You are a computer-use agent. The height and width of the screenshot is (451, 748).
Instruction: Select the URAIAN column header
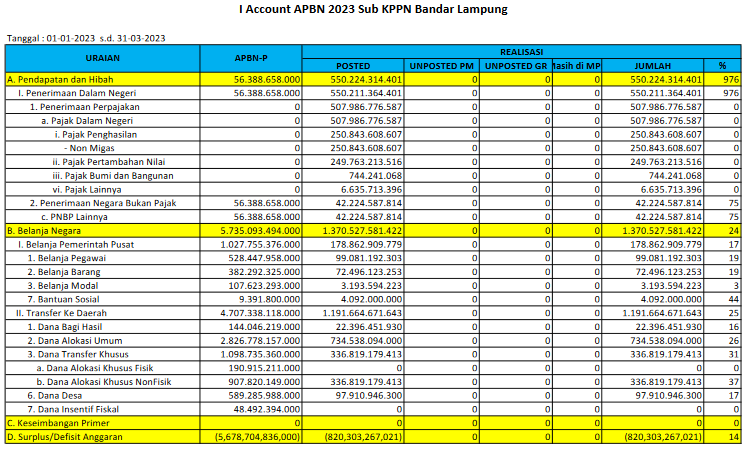pyautogui.click(x=103, y=58)
